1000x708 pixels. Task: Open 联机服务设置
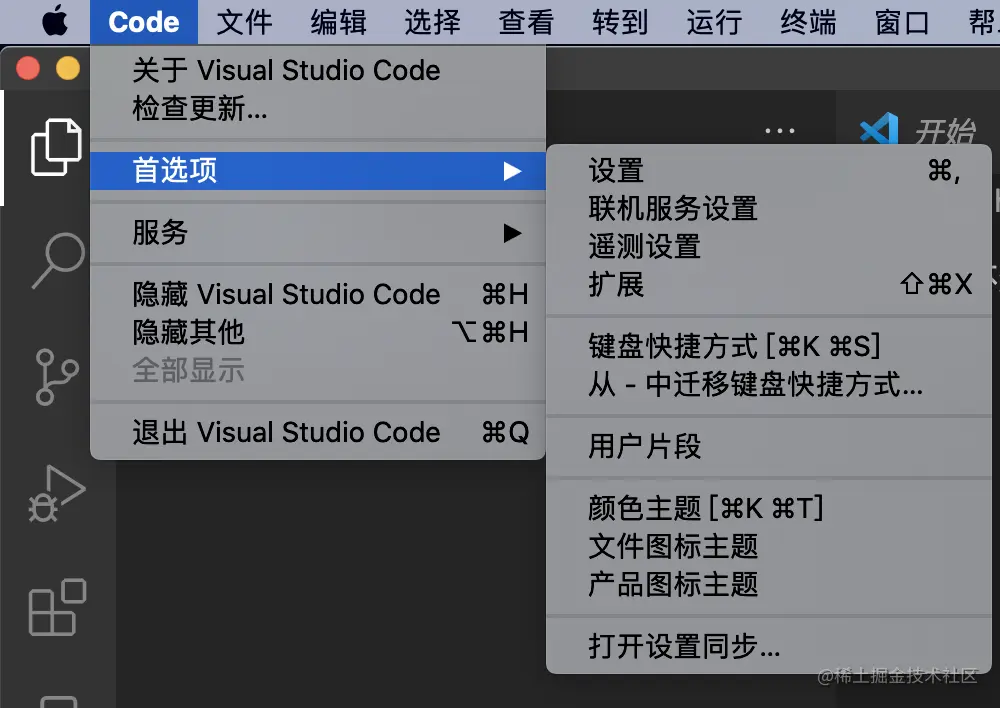(x=768, y=209)
